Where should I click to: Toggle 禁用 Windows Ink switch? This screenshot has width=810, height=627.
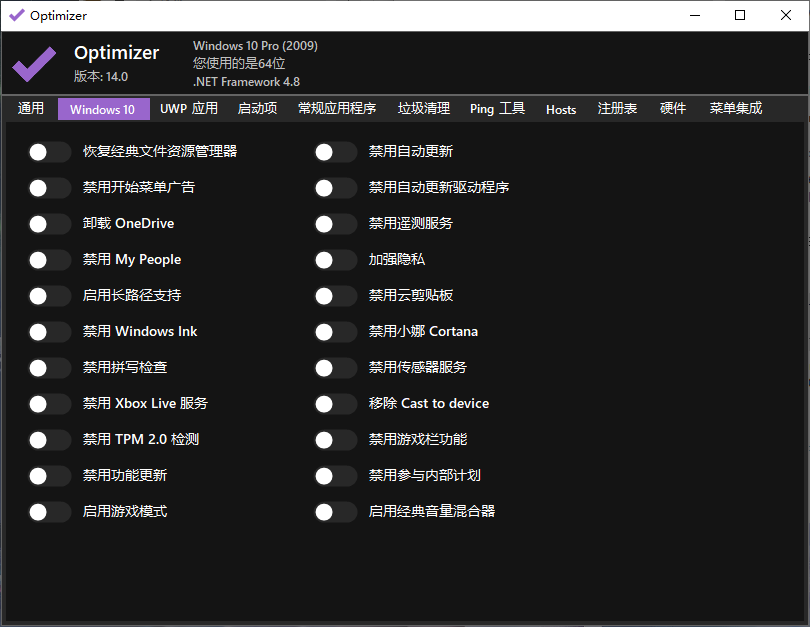tap(50, 332)
